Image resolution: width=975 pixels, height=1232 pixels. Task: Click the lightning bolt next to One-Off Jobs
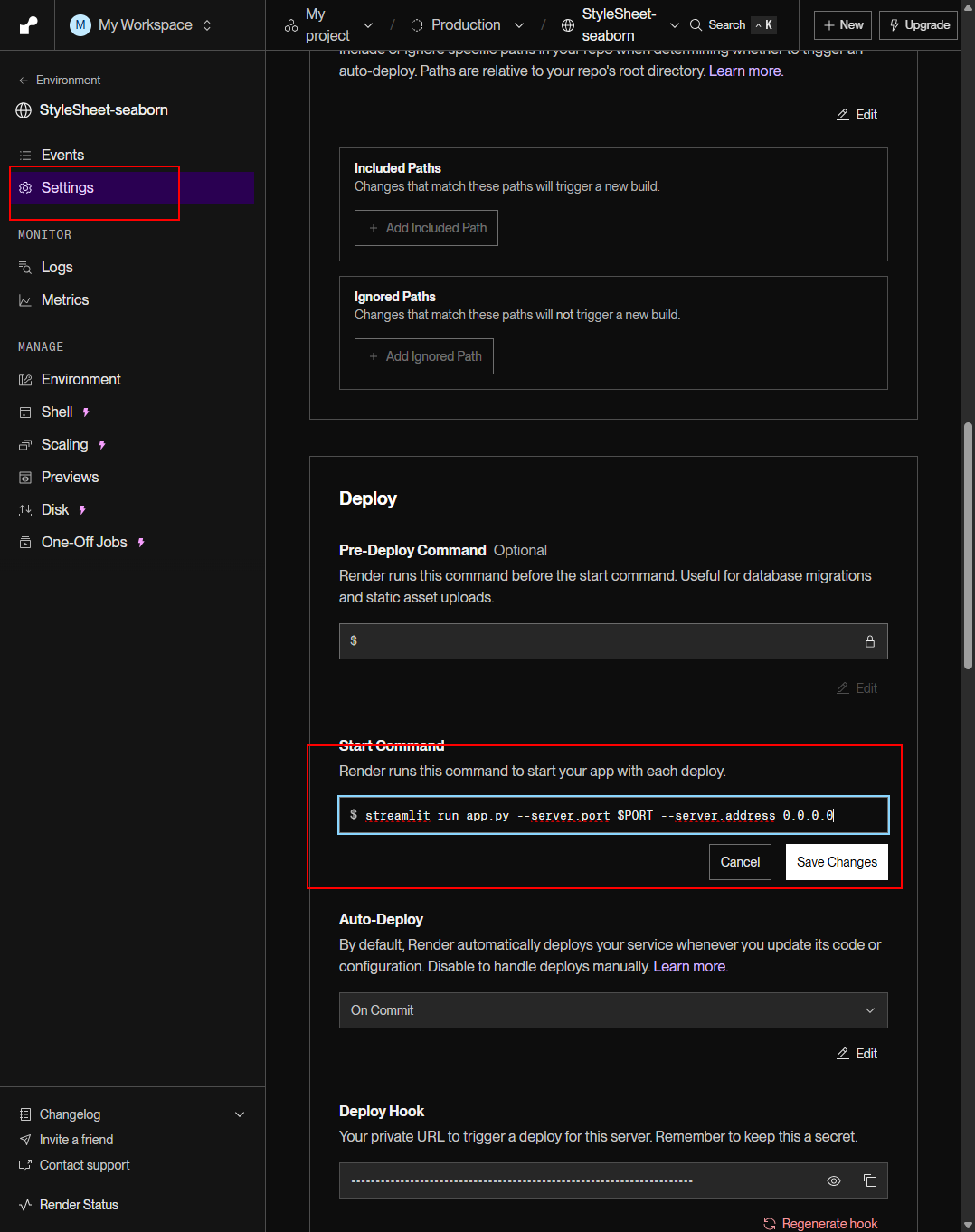pos(141,543)
